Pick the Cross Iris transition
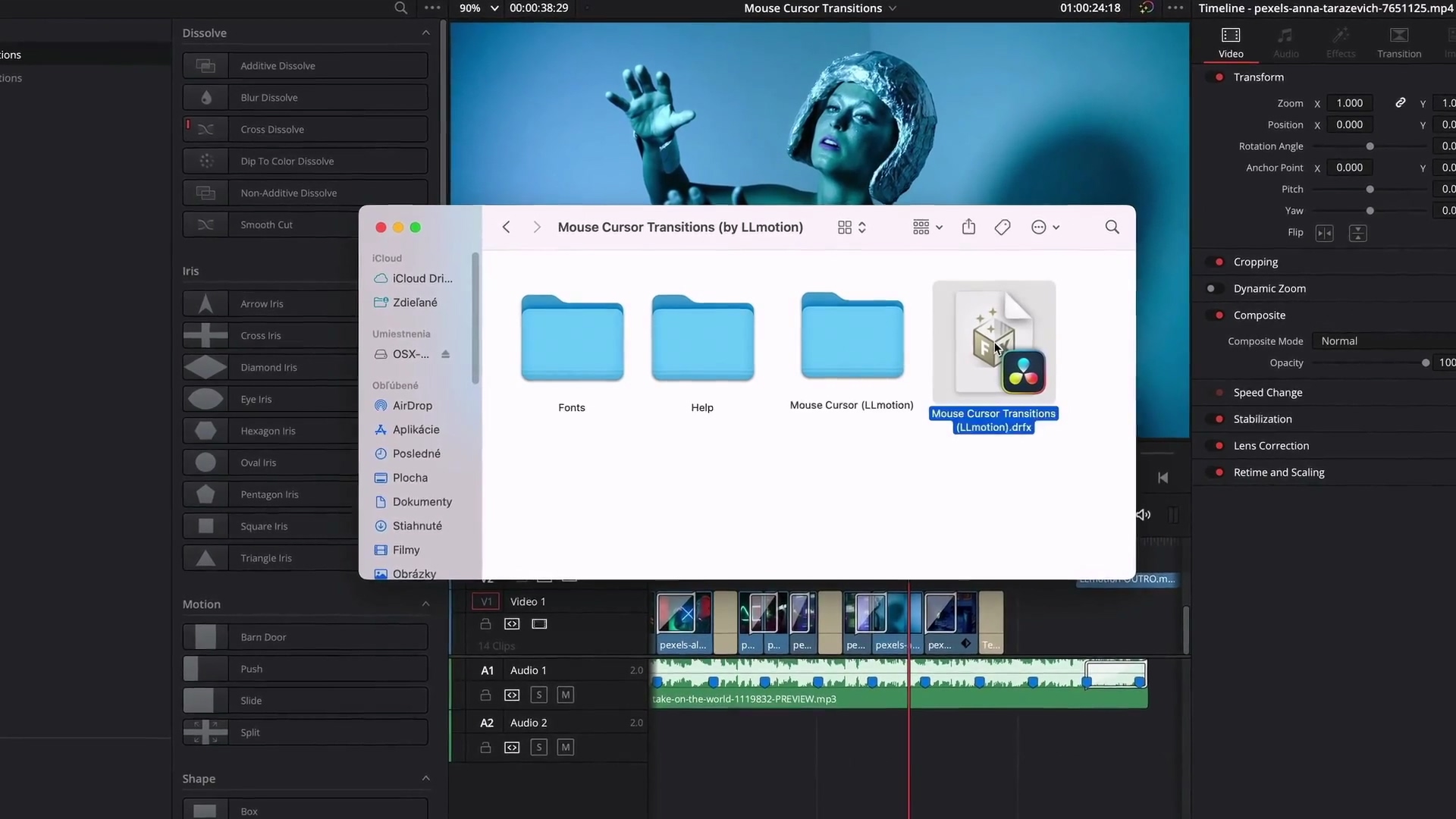The width and height of the screenshot is (1456, 819). click(x=270, y=336)
